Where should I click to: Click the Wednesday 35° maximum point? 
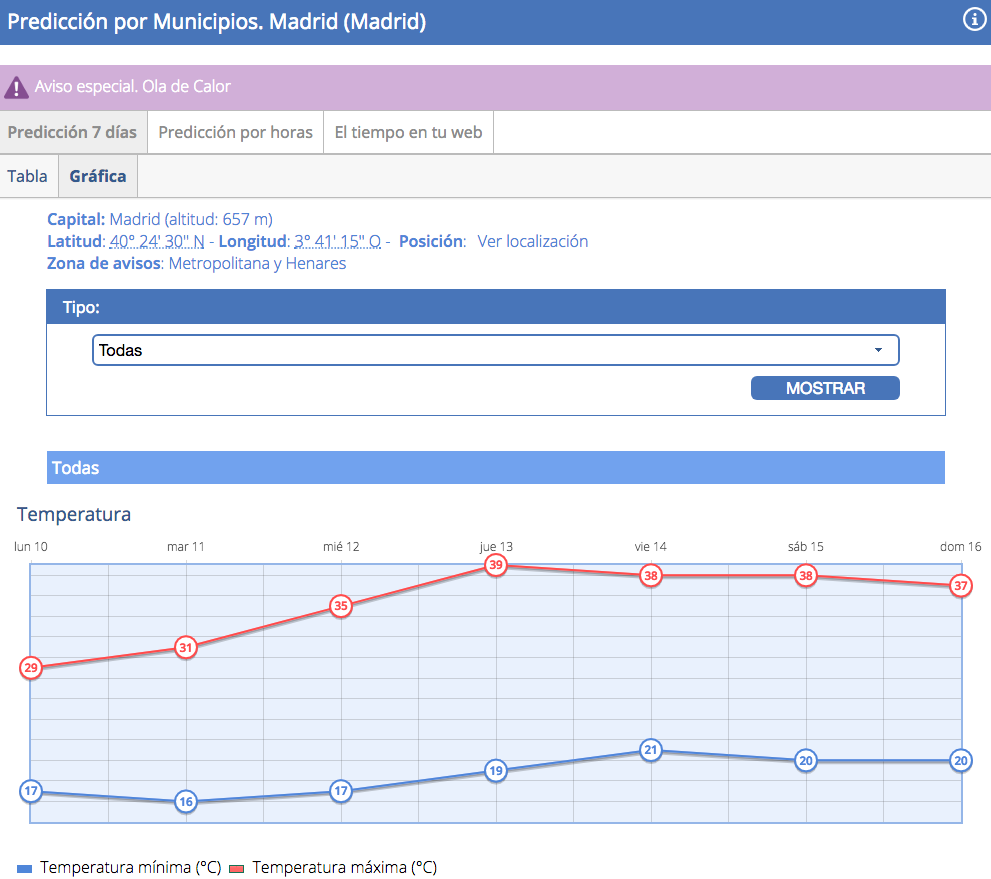pyautogui.click(x=341, y=606)
